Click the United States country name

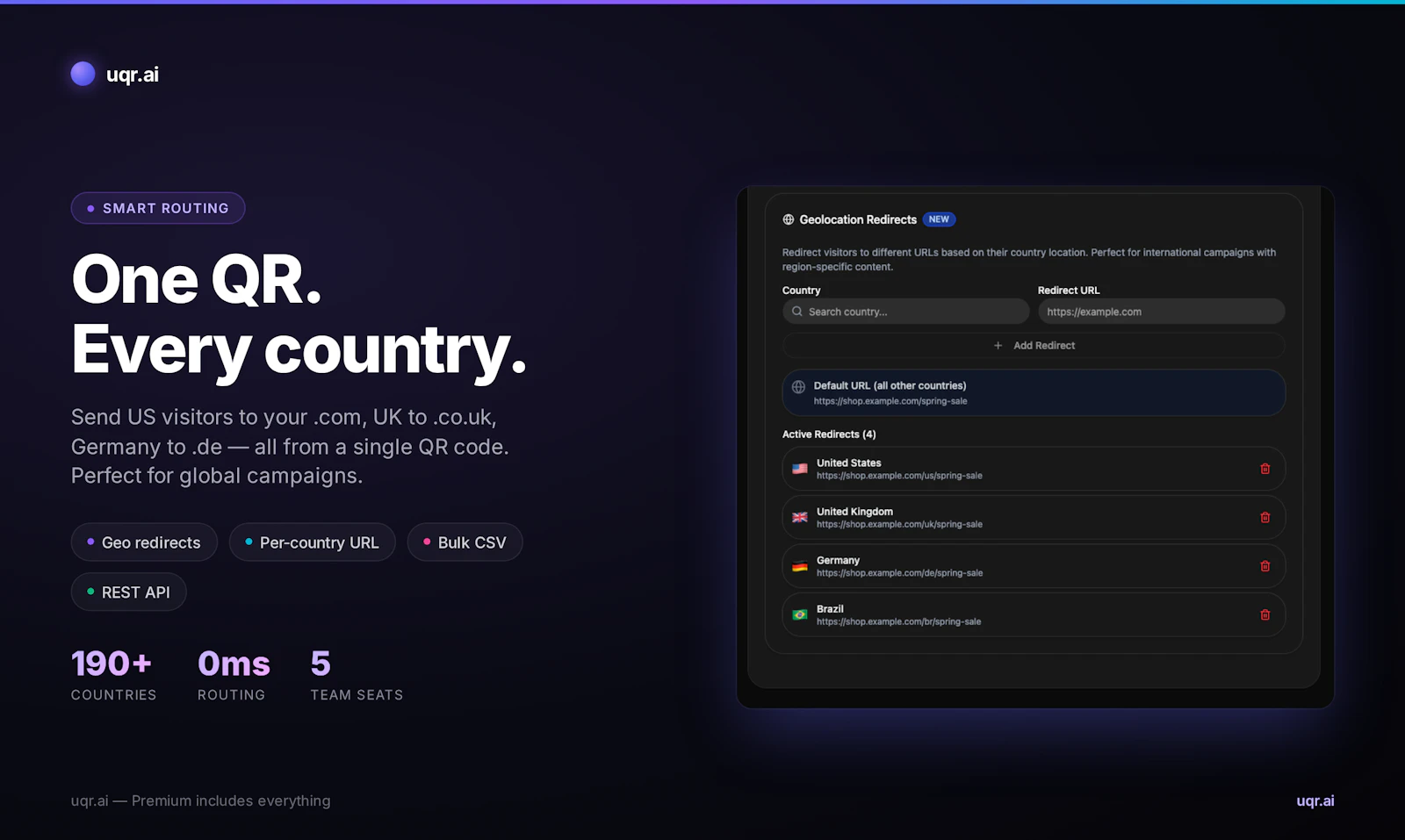coord(848,463)
